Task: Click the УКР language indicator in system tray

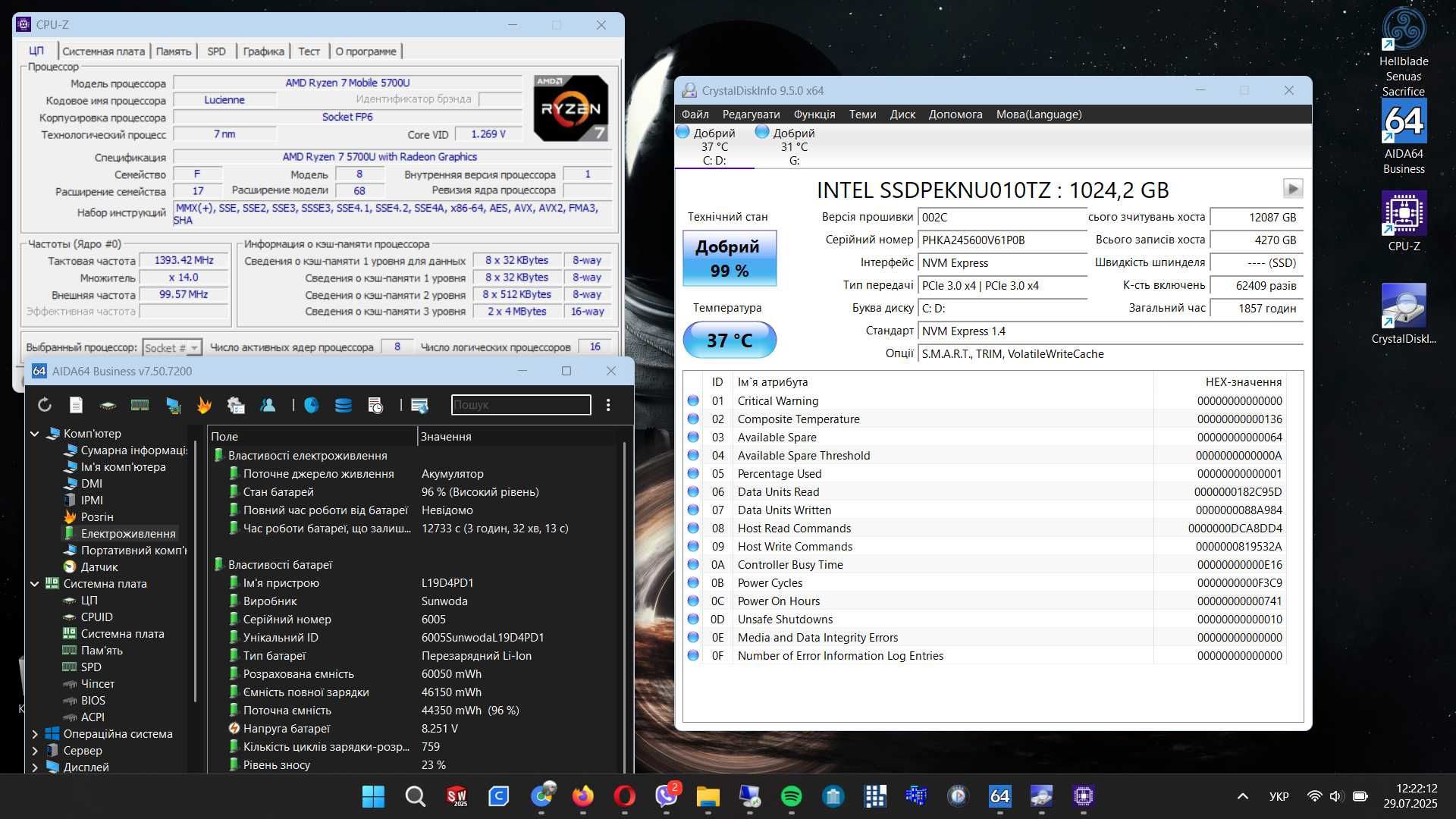Action: (x=1279, y=796)
